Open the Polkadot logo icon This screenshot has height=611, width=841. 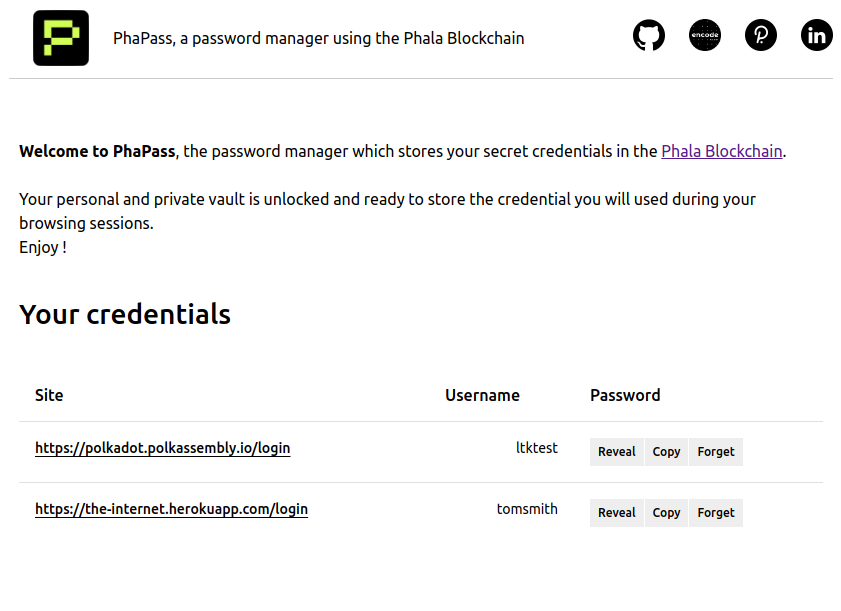[761, 36]
